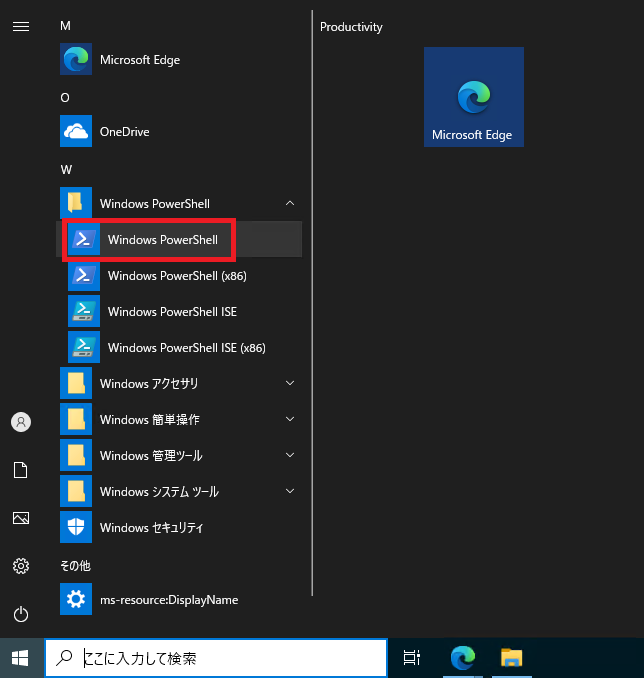Collapse the Windows PowerShell folder chevron

pyautogui.click(x=290, y=203)
